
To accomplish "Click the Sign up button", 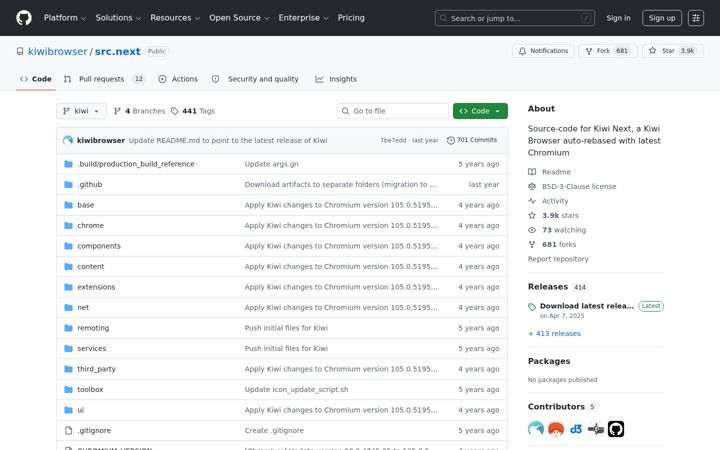I will [x=662, y=18].
